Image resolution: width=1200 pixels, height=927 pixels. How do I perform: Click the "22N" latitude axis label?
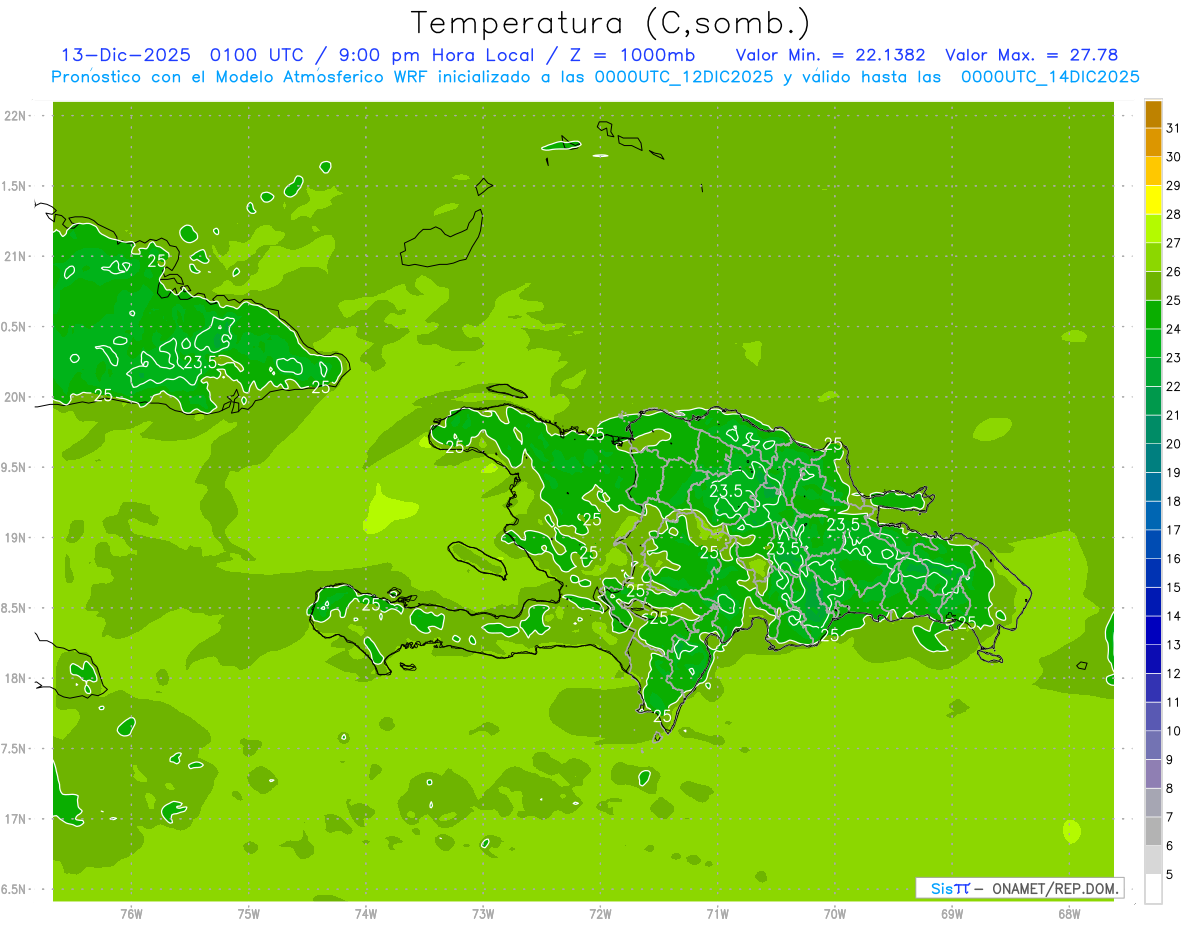point(16,115)
